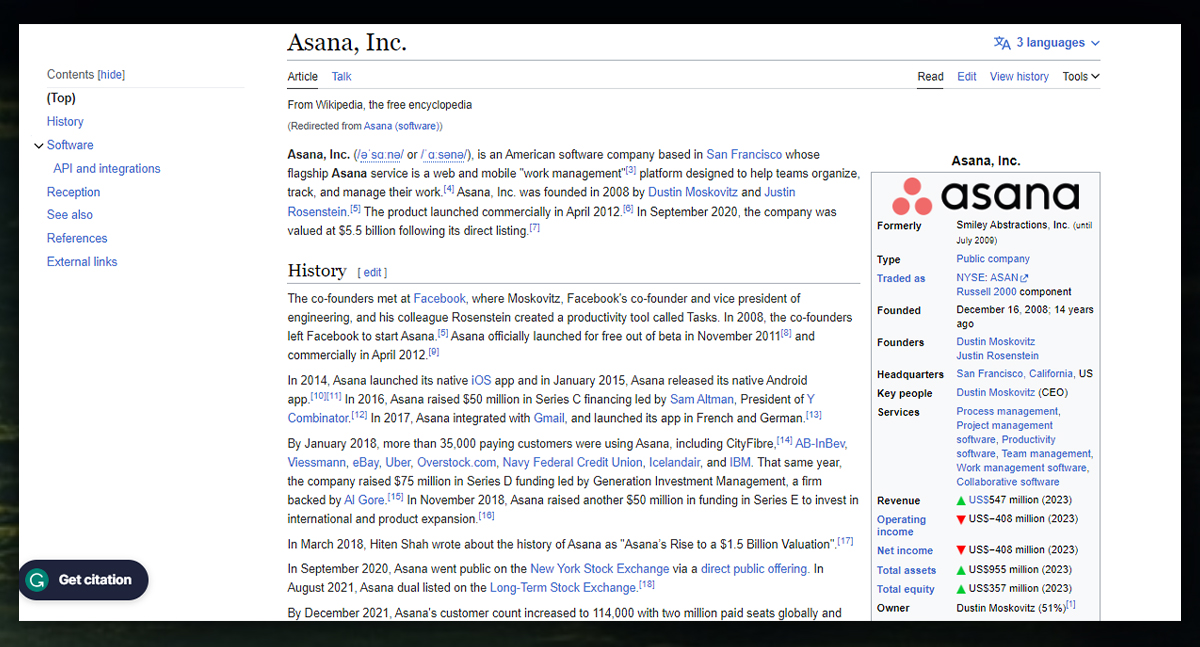Hide the Contents sidebar via [hide]

pos(111,75)
